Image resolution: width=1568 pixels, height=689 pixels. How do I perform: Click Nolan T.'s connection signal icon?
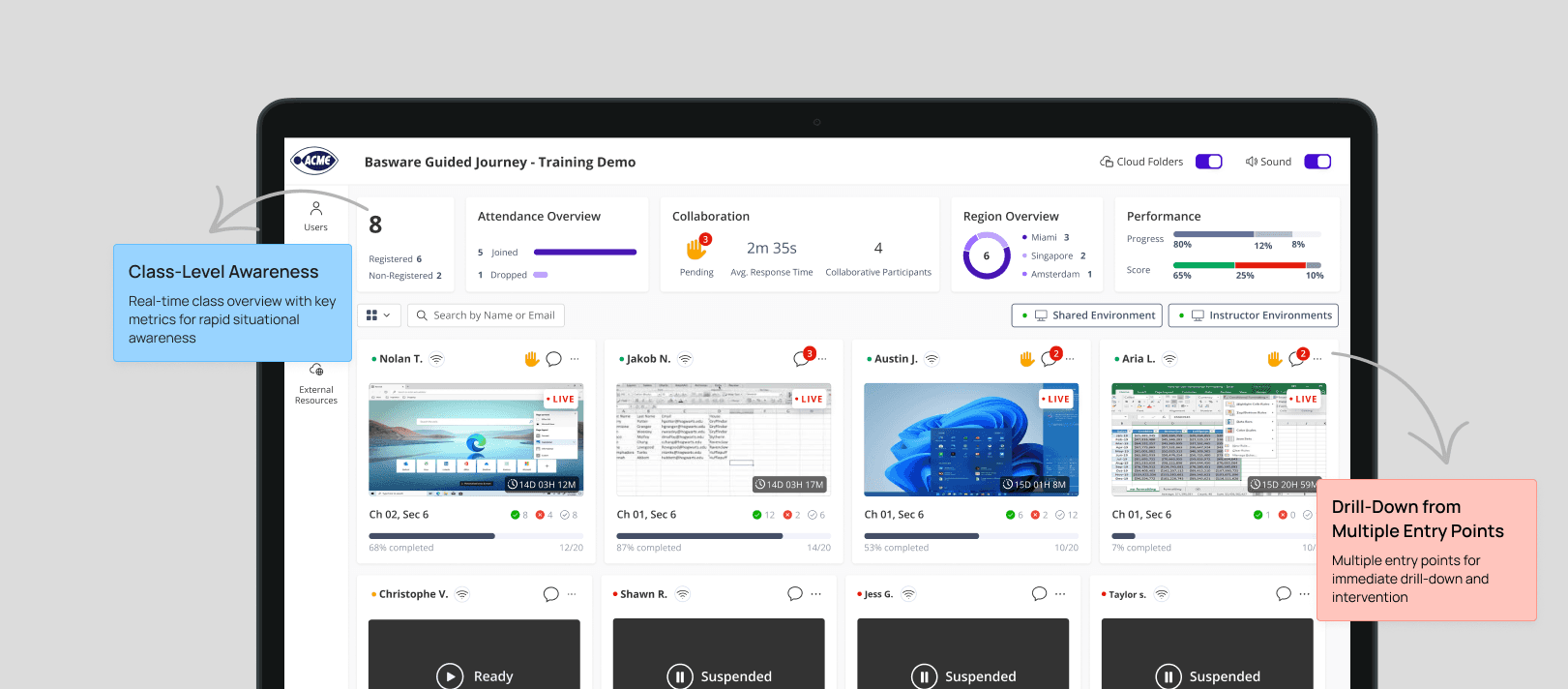click(x=437, y=359)
